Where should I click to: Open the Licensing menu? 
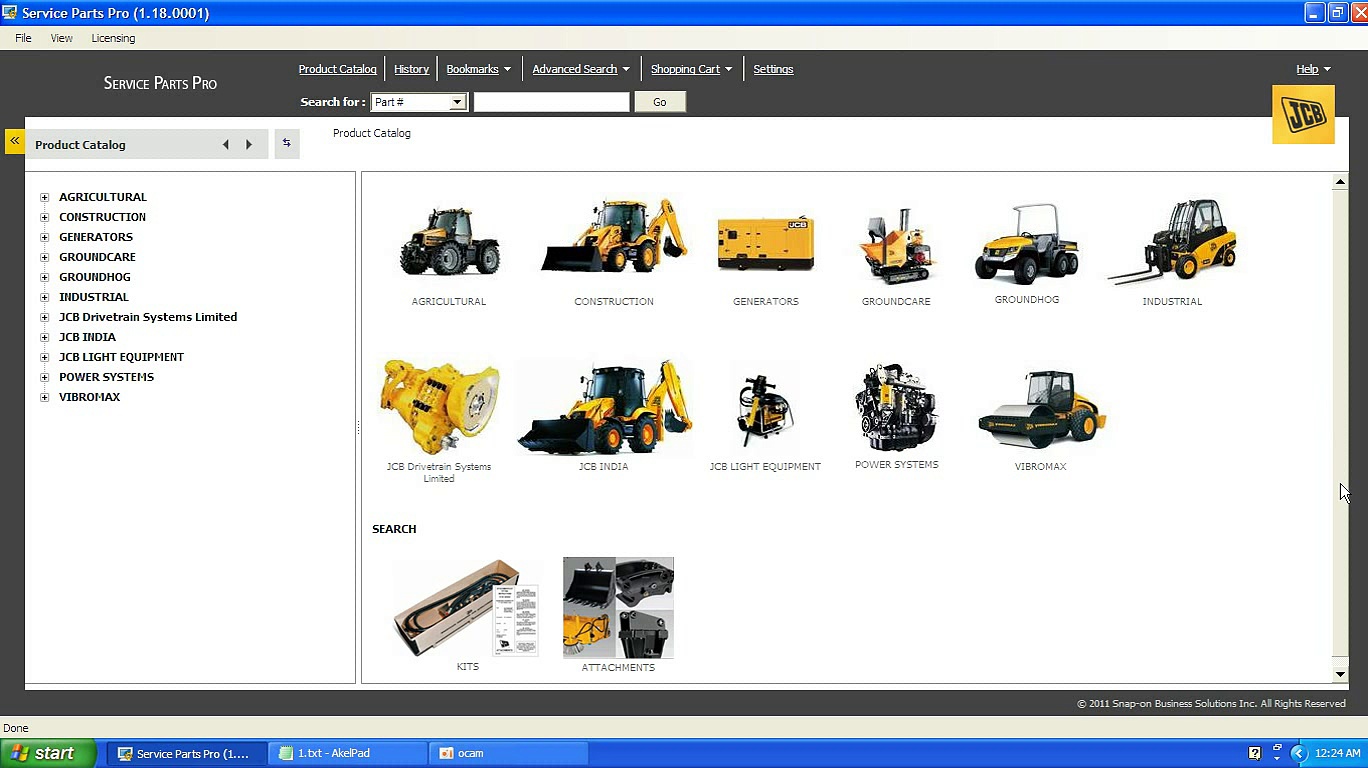coord(113,38)
